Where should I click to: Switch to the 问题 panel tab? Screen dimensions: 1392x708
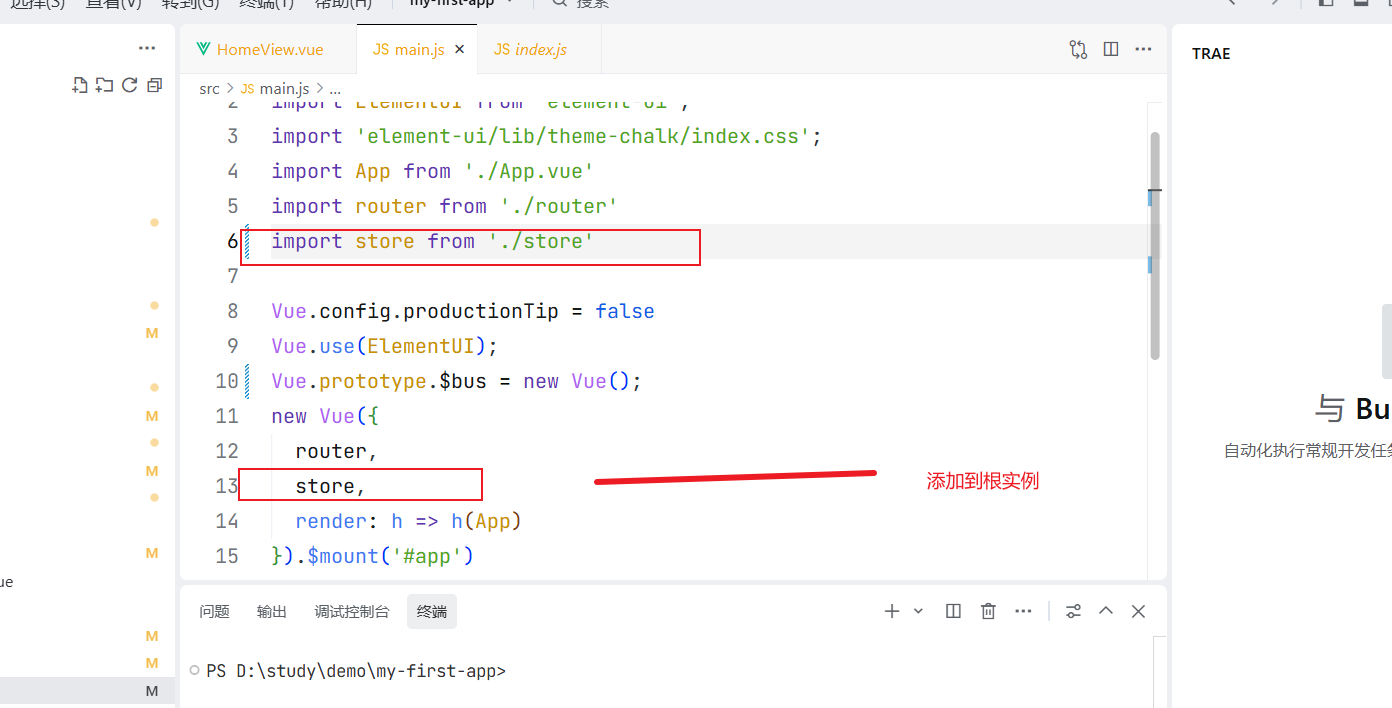(x=214, y=610)
